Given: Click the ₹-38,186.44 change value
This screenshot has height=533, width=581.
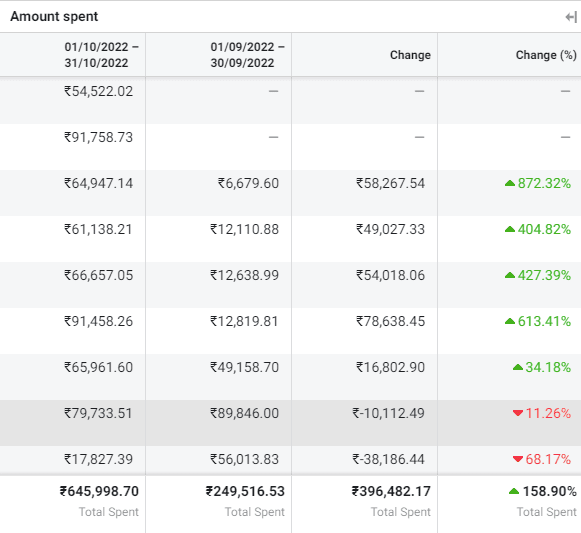Looking at the screenshot, I should pyautogui.click(x=388, y=459).
